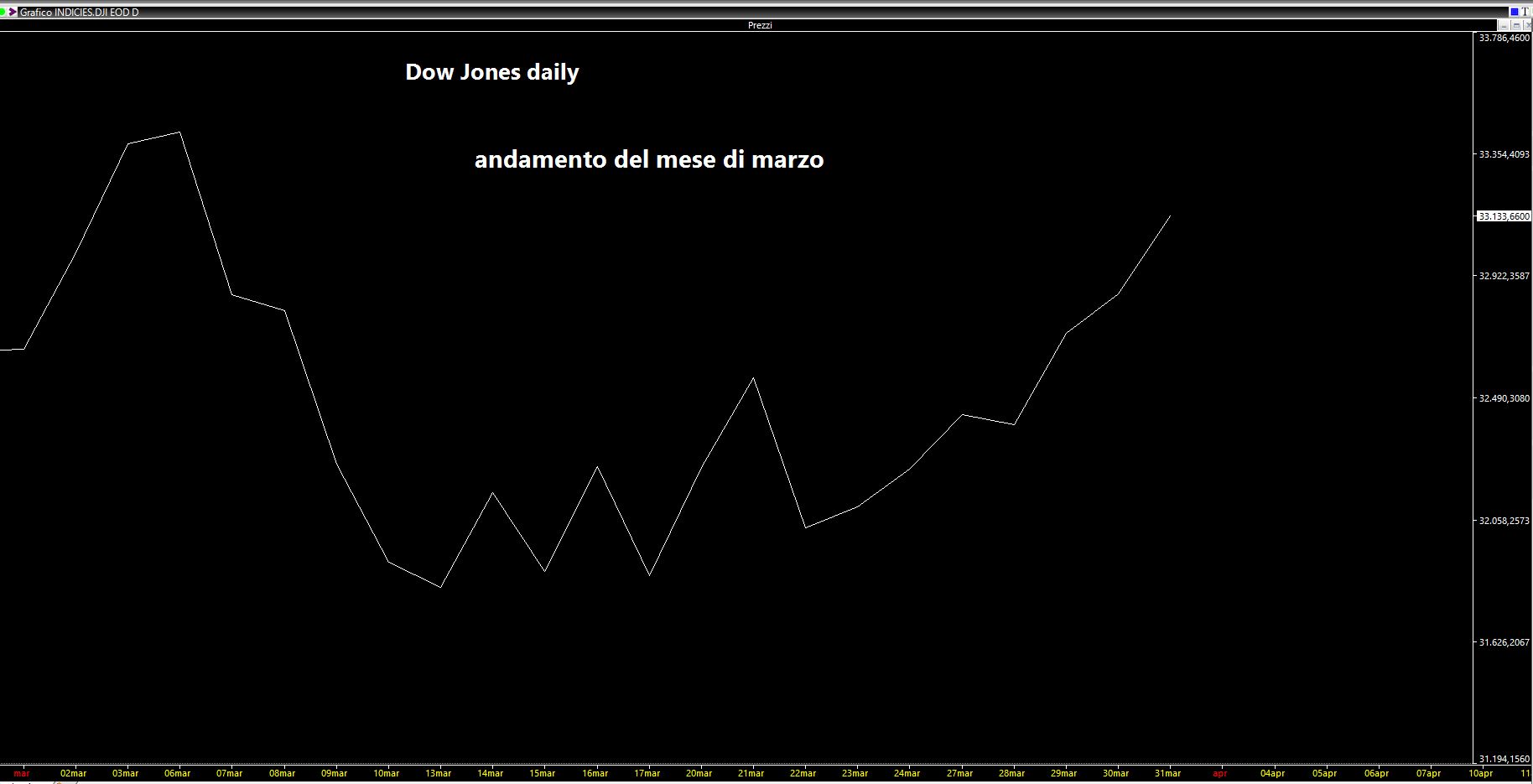The image size is (1533, 784).
Task: Click the 33.354,4093 price axis value
Action: coord(1504,154)
